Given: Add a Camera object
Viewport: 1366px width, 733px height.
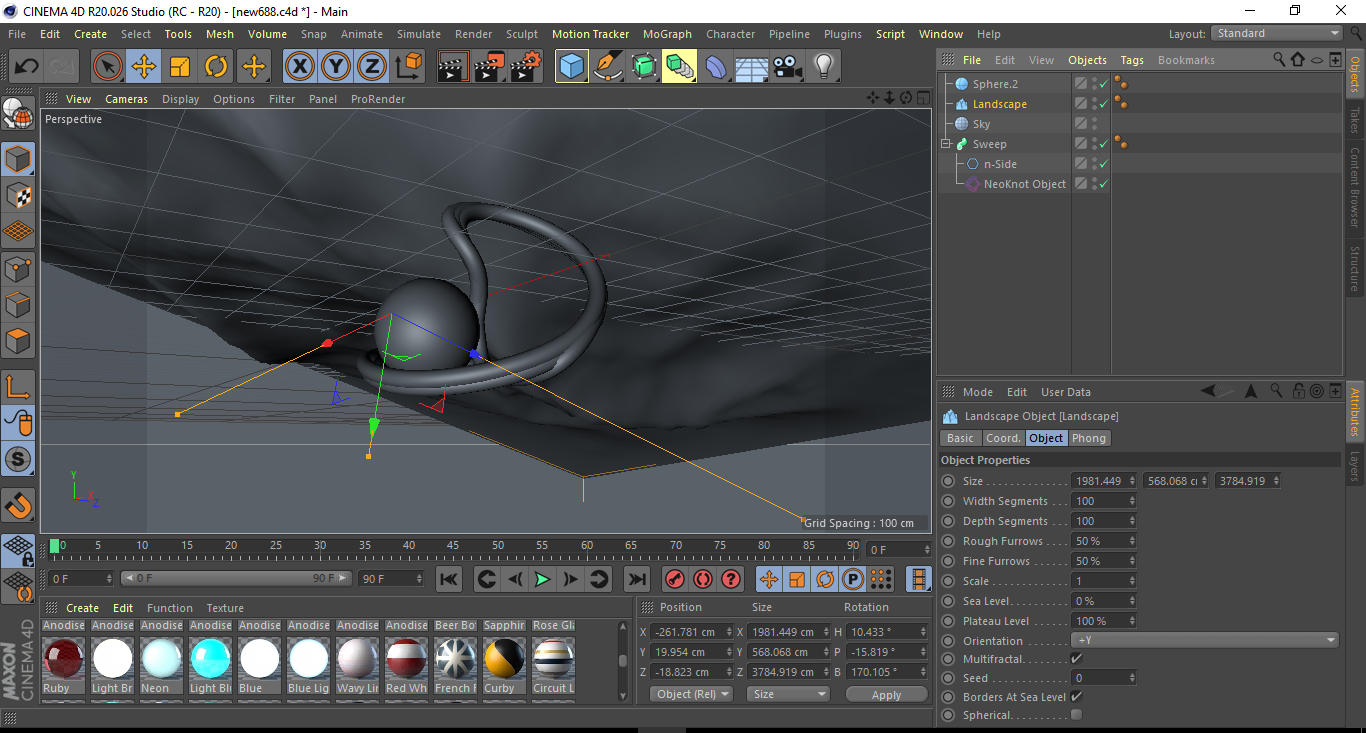Looking at the screenshot, I should [x=788, y=67].
